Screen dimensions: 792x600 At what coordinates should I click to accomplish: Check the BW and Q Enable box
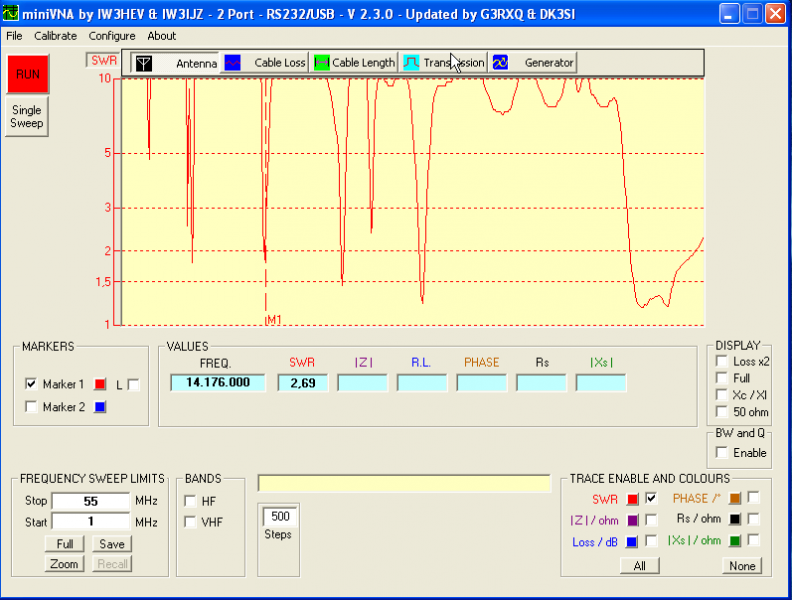point(722,452)
